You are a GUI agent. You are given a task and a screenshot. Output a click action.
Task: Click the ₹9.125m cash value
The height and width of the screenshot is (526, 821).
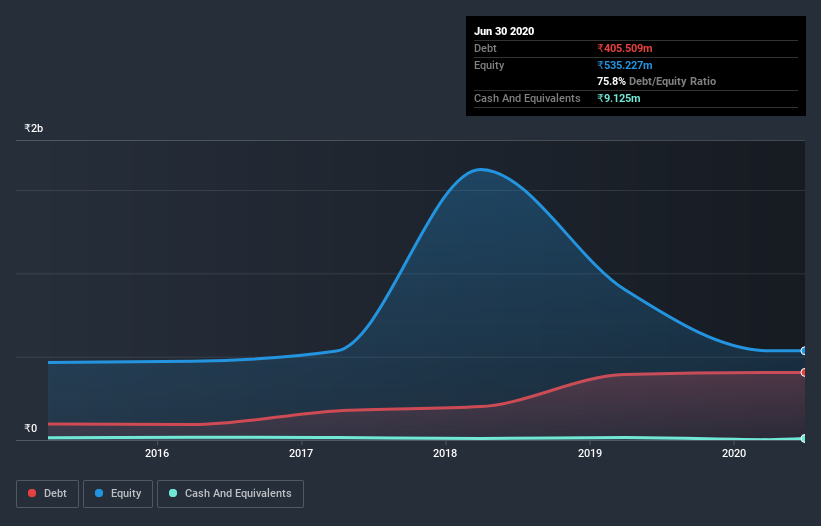click(x=619, y=98)
